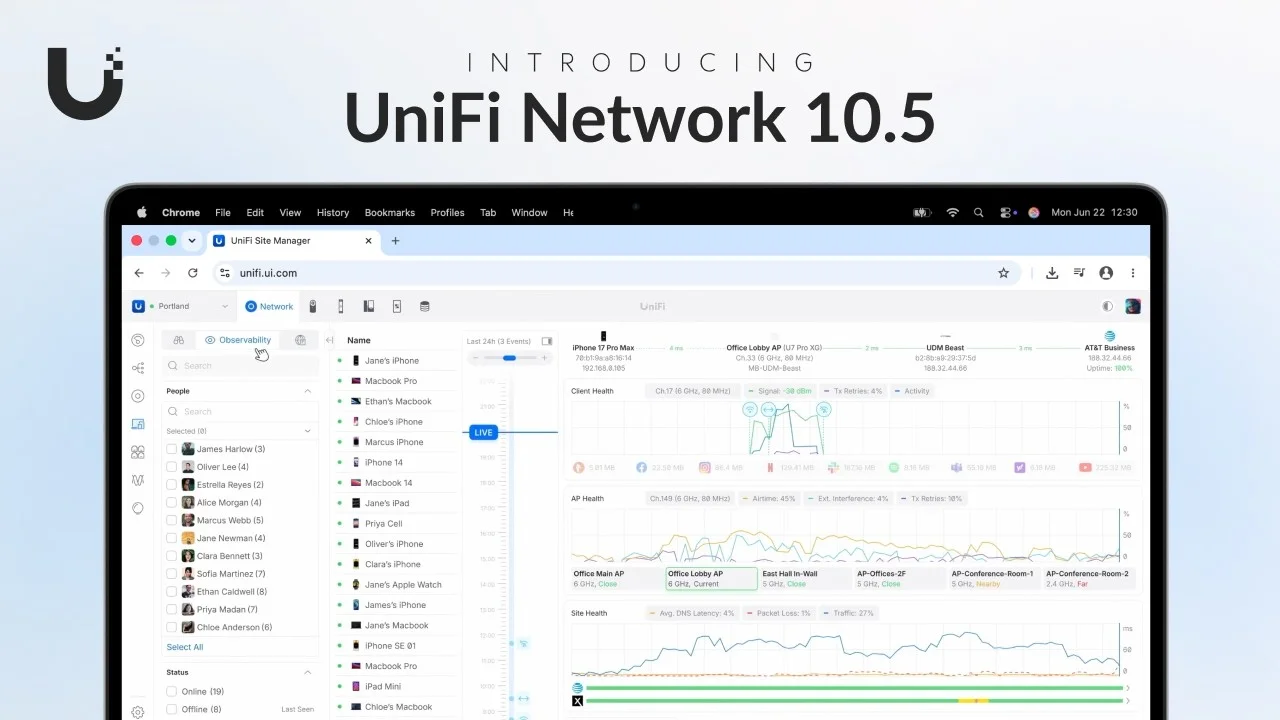Open the Portland site dropdown
The image size is (1280, 720).
point(181,306)
